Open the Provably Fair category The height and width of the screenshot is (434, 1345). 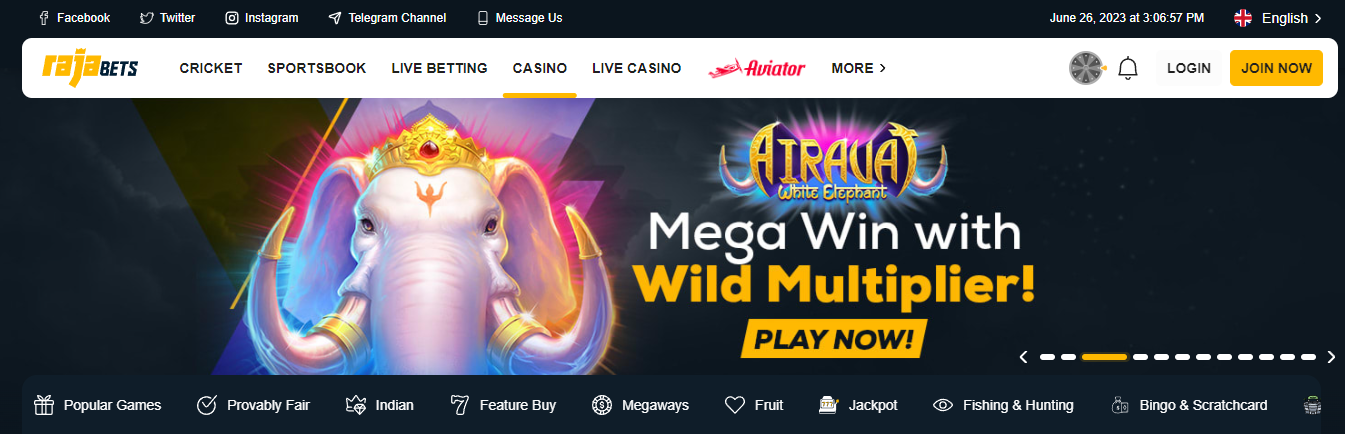pyautogui.click(x=253, y=405)
